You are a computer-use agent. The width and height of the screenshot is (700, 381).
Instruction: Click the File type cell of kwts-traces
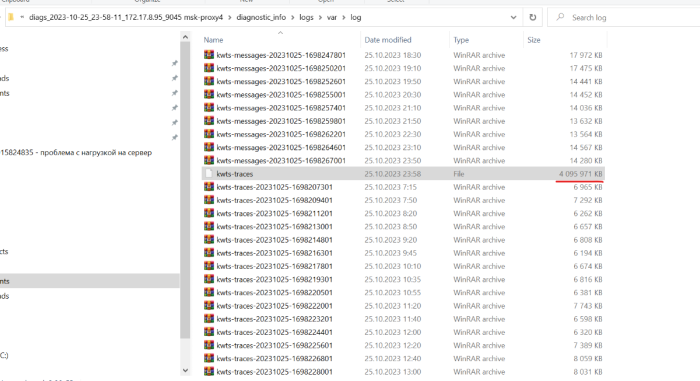pos(458,174)
